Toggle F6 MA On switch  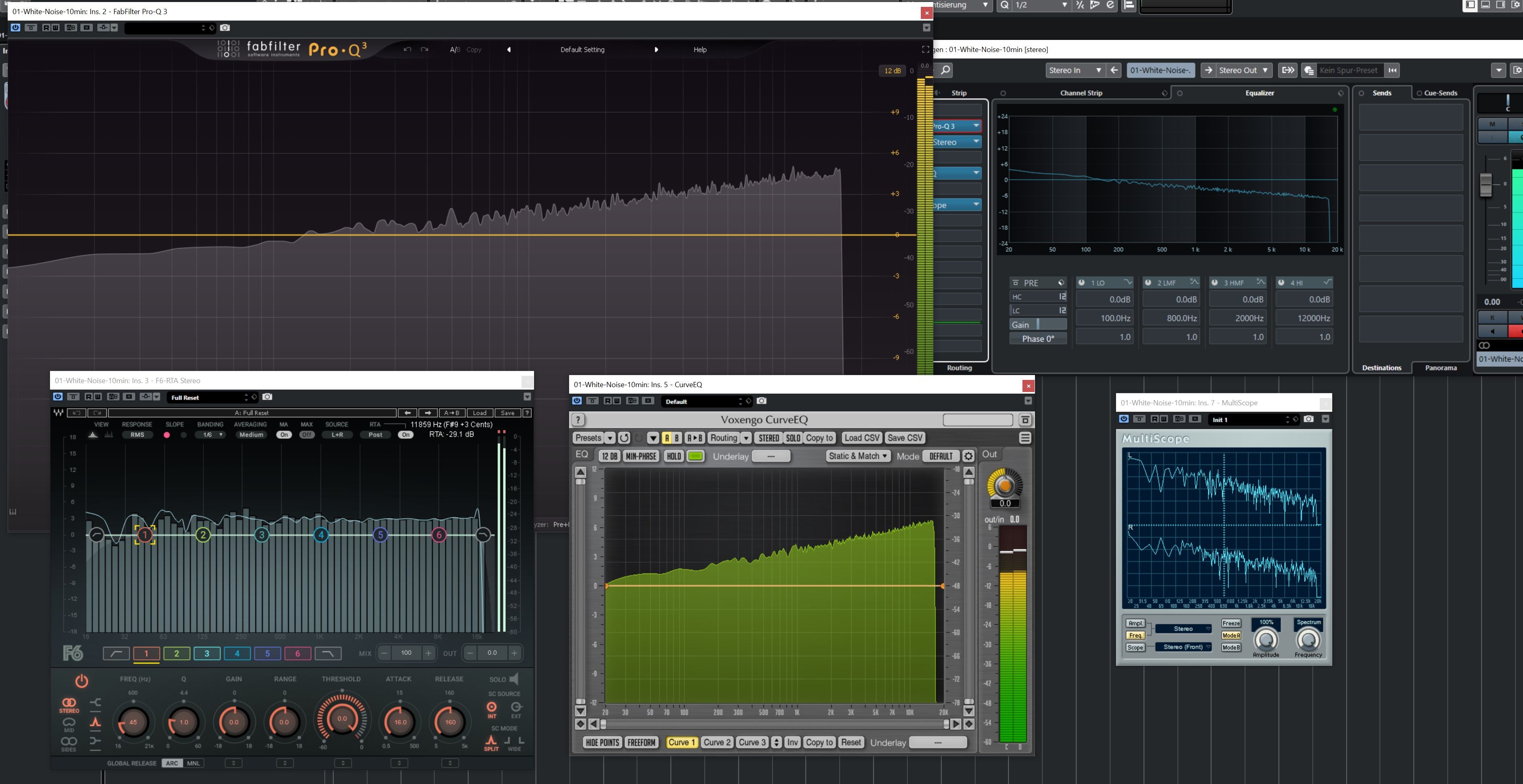(x=284, y=435)
